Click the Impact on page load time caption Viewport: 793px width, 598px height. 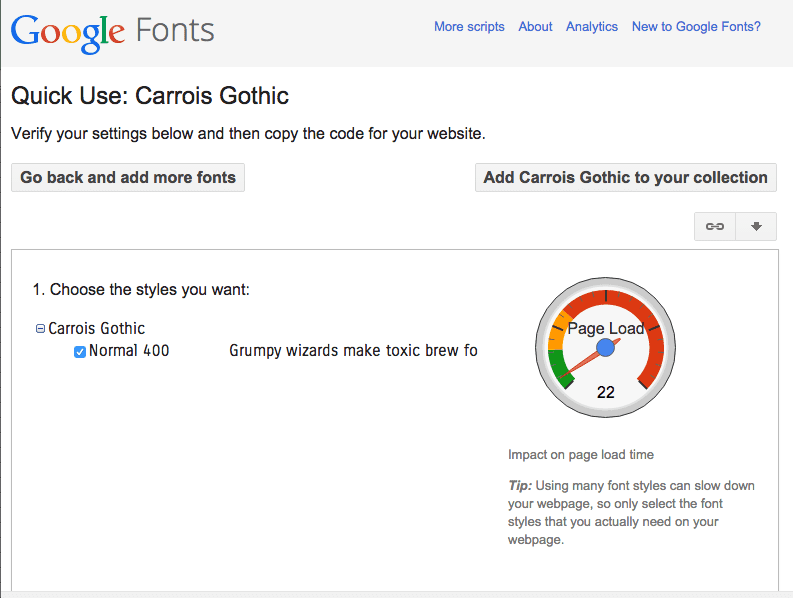tap(581, 455)
